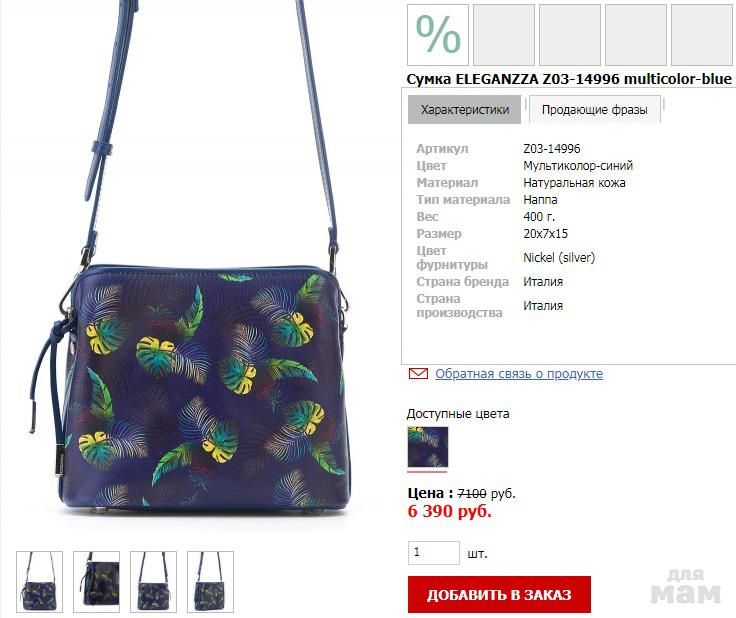The width and height of the screenshot is (736, 618).
Task: Click the envelope icon beside product feedback
Action: click(418, 374)
